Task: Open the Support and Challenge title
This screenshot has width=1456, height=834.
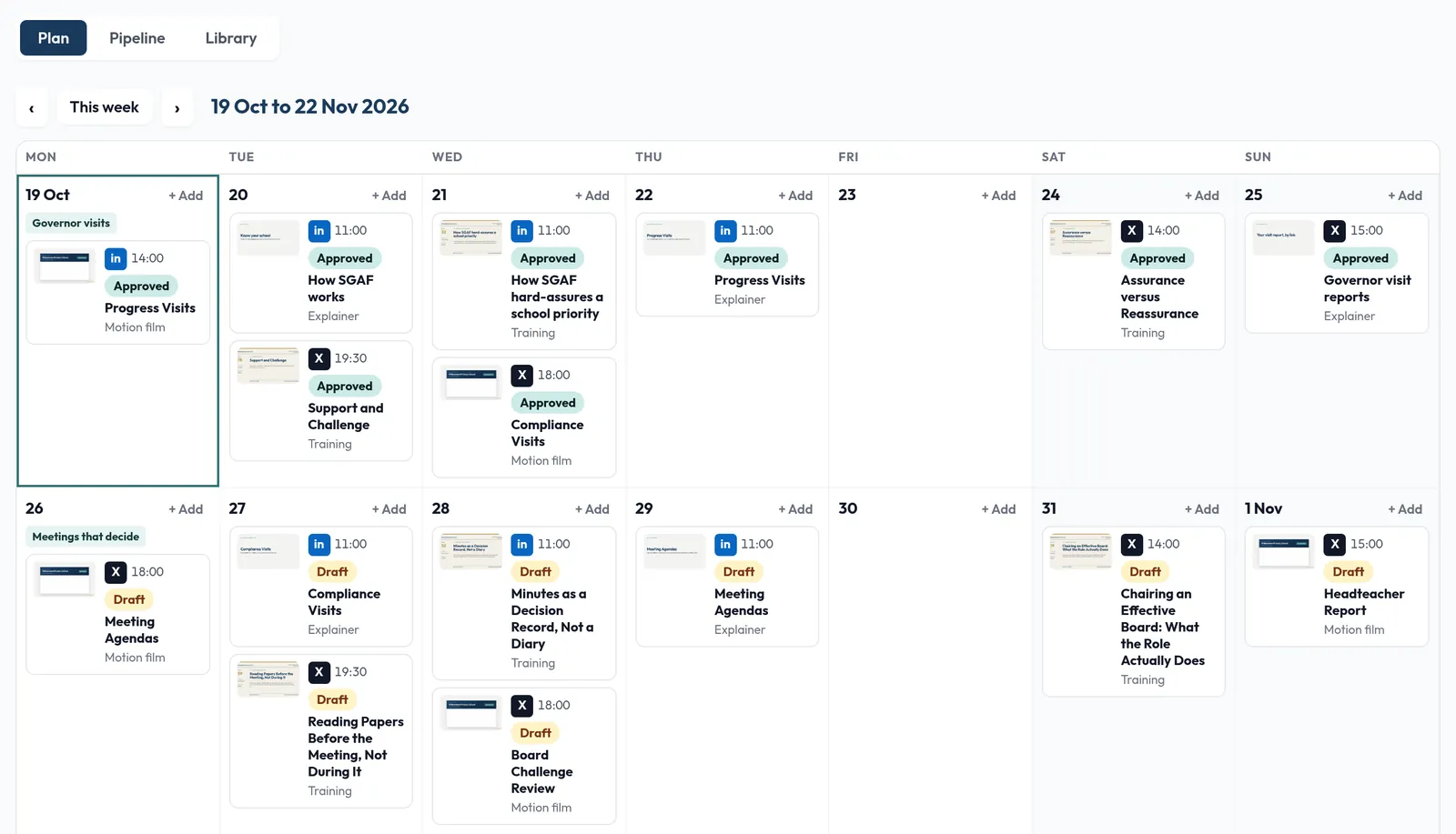Action: point(346,417)
